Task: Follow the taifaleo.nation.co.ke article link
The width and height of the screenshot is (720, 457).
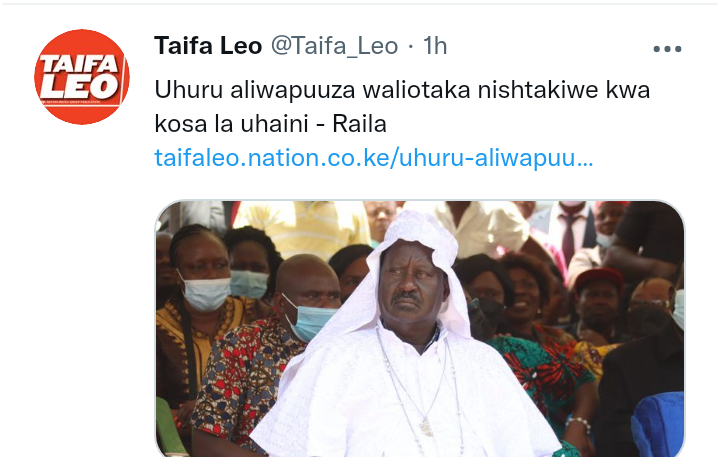Action: click(374, 158)
